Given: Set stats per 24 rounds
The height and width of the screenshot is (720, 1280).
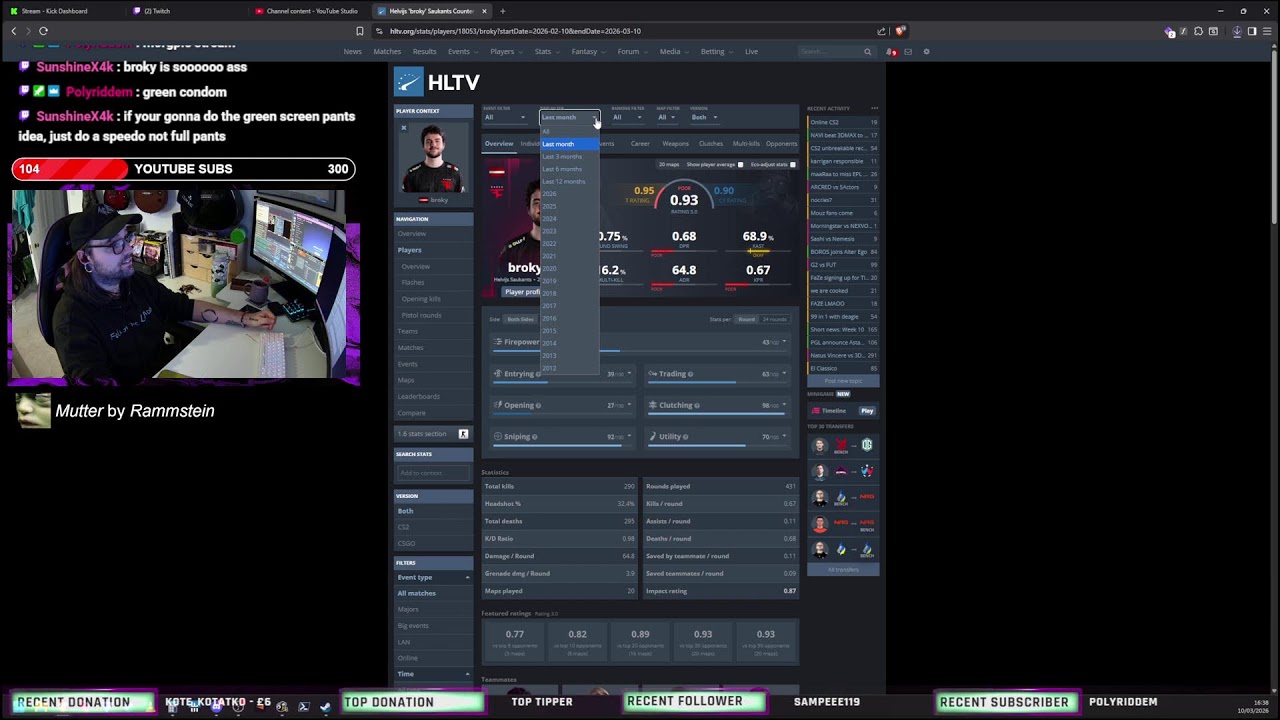Looking at the screenshot, I should tap(774, 319).
